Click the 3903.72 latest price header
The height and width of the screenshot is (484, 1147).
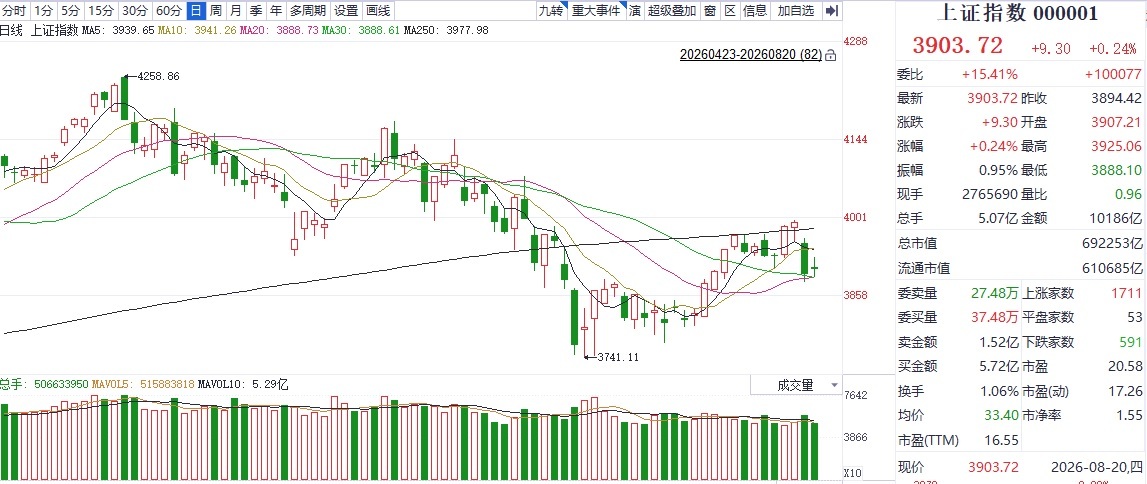tap(958, 45)
